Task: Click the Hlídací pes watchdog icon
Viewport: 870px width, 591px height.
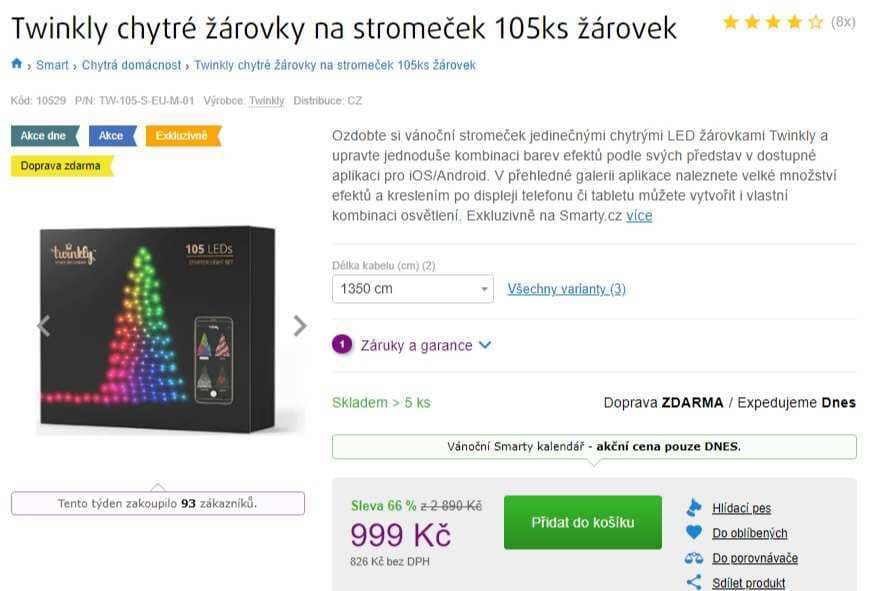Action: point(694,507)
